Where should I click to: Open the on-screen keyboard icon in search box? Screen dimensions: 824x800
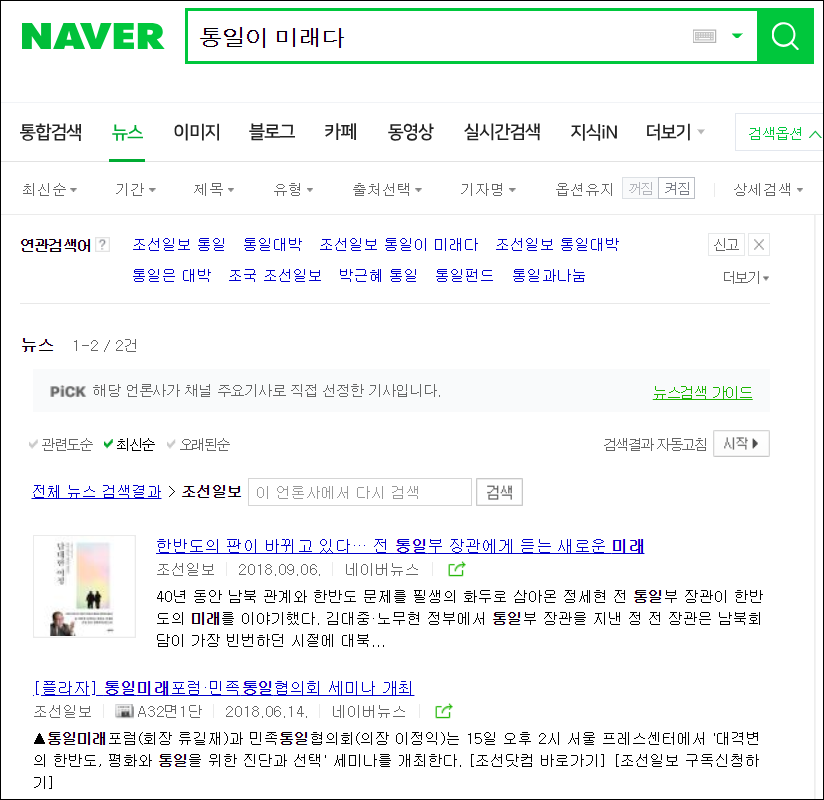point(704,36)
